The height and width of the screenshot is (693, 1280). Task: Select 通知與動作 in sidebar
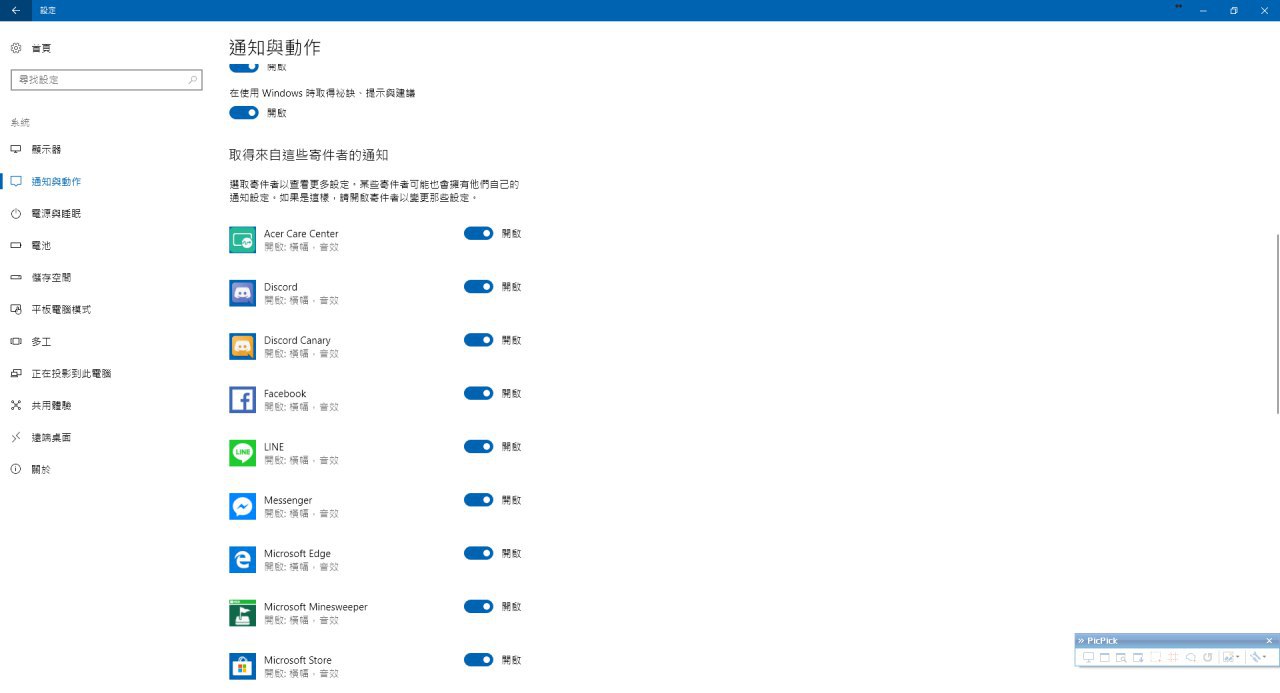pos(56,181)
